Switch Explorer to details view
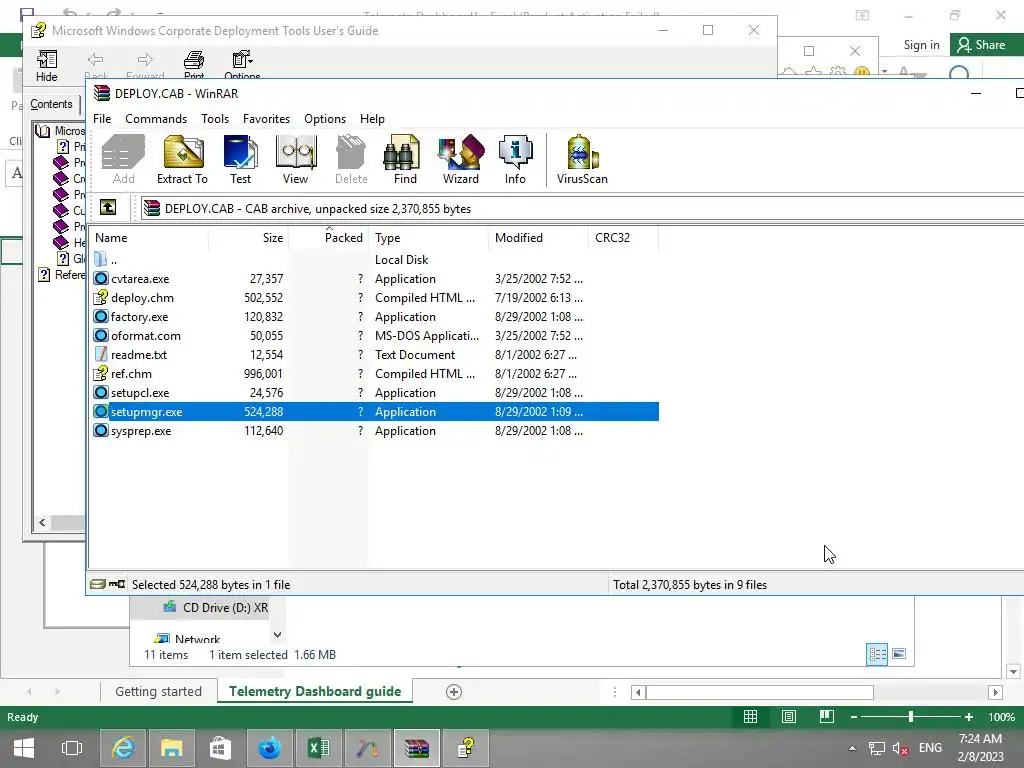Viewport: 1024px width, 768px height. 877,654
